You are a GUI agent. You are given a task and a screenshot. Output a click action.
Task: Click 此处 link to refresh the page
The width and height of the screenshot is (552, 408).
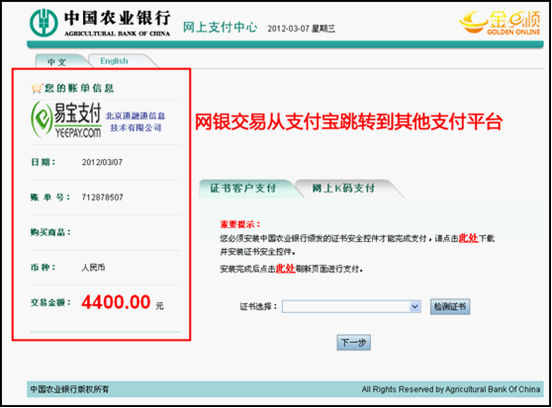point(285,269)
